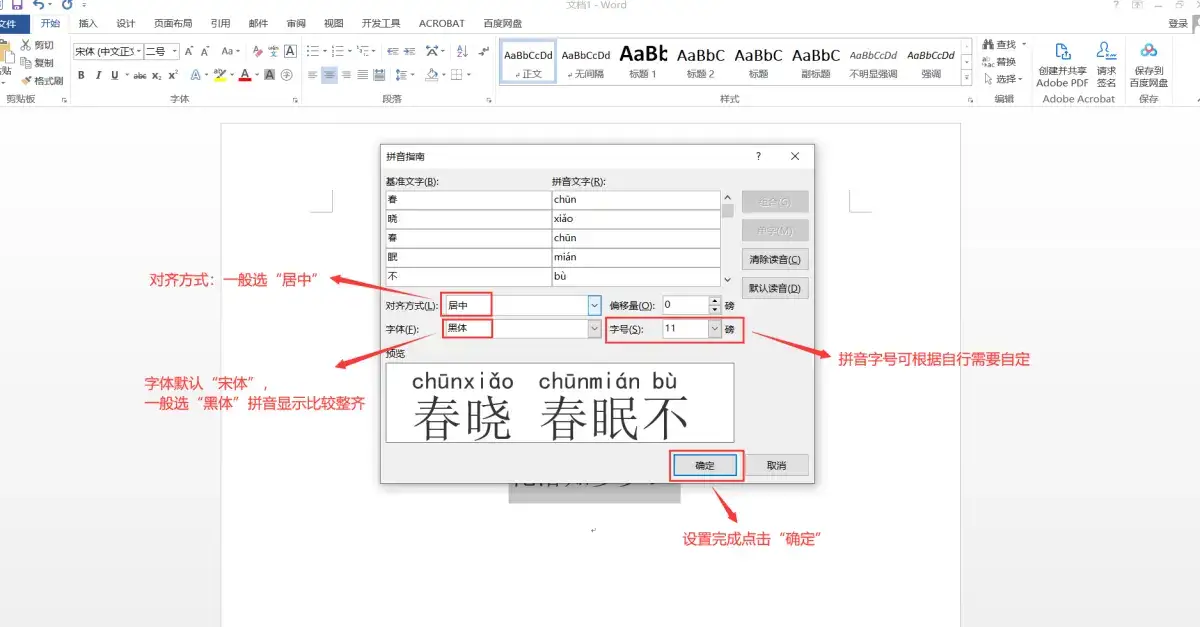Click the 清除读音 (Clear readings) button
This screenshot has width=1200, height=627.
775,260
